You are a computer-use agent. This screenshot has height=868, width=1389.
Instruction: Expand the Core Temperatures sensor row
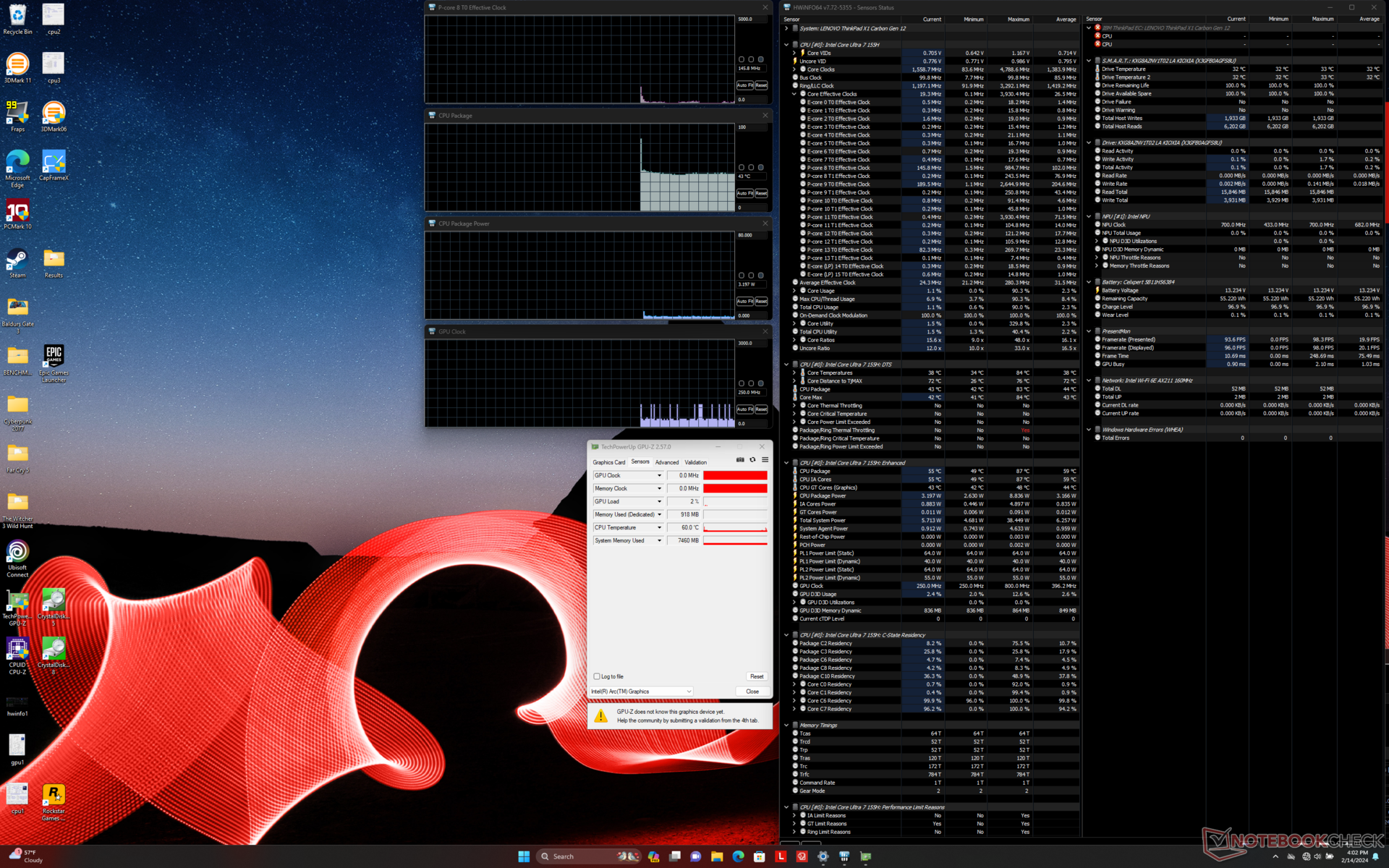pyautogui.click(x=794, y=373)
